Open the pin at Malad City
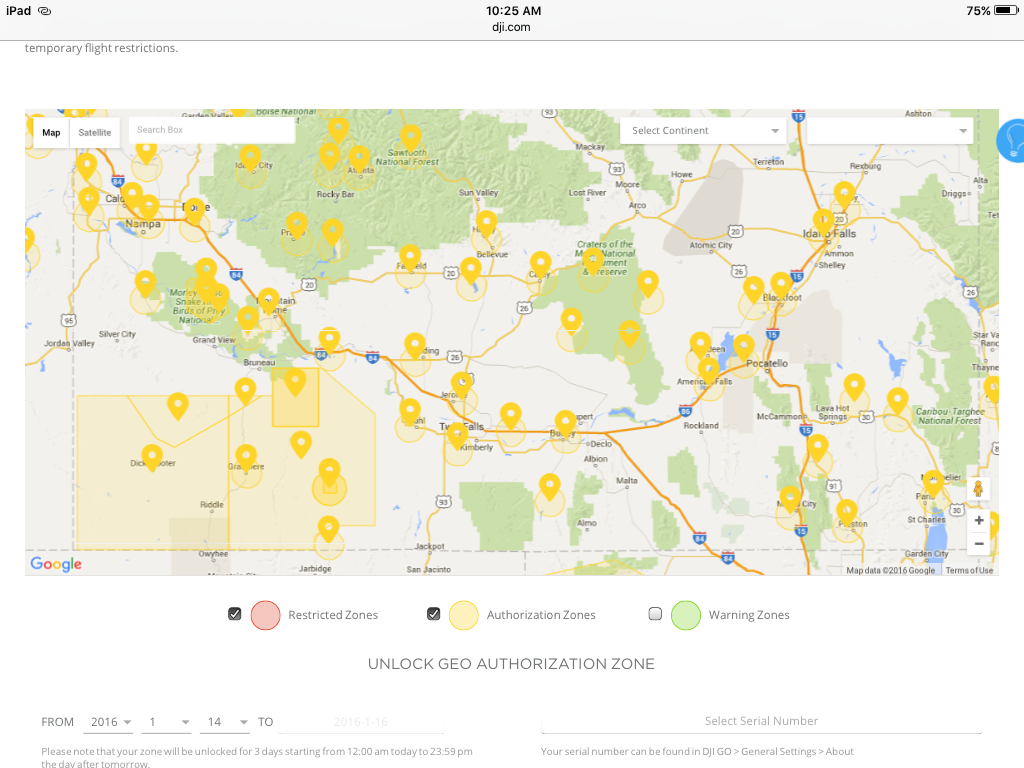 [x=790, y=499]
